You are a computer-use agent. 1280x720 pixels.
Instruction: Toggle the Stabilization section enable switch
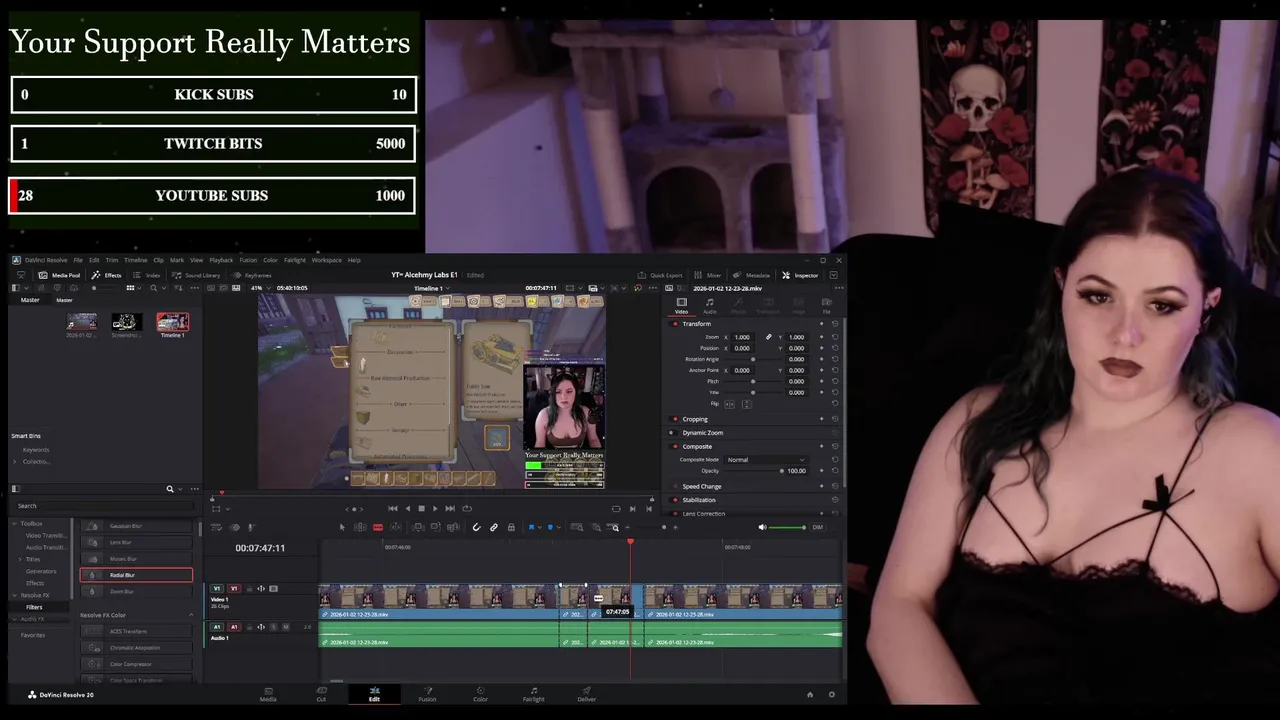675,500
